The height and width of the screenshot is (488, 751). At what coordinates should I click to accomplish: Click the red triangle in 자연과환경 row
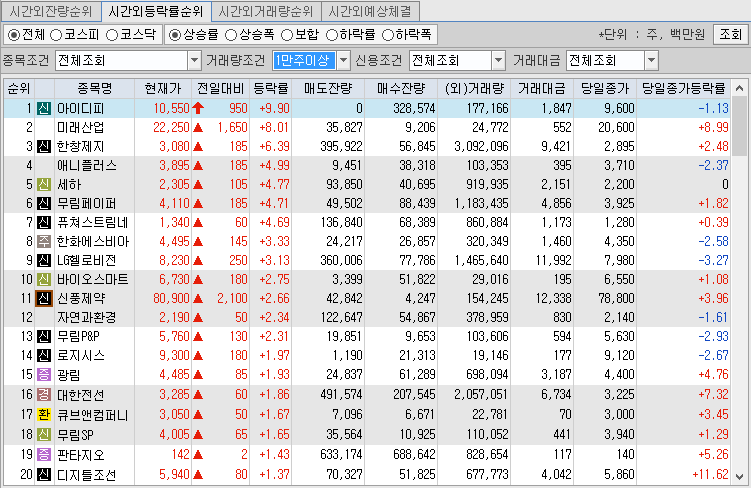(x=198, y=318)
